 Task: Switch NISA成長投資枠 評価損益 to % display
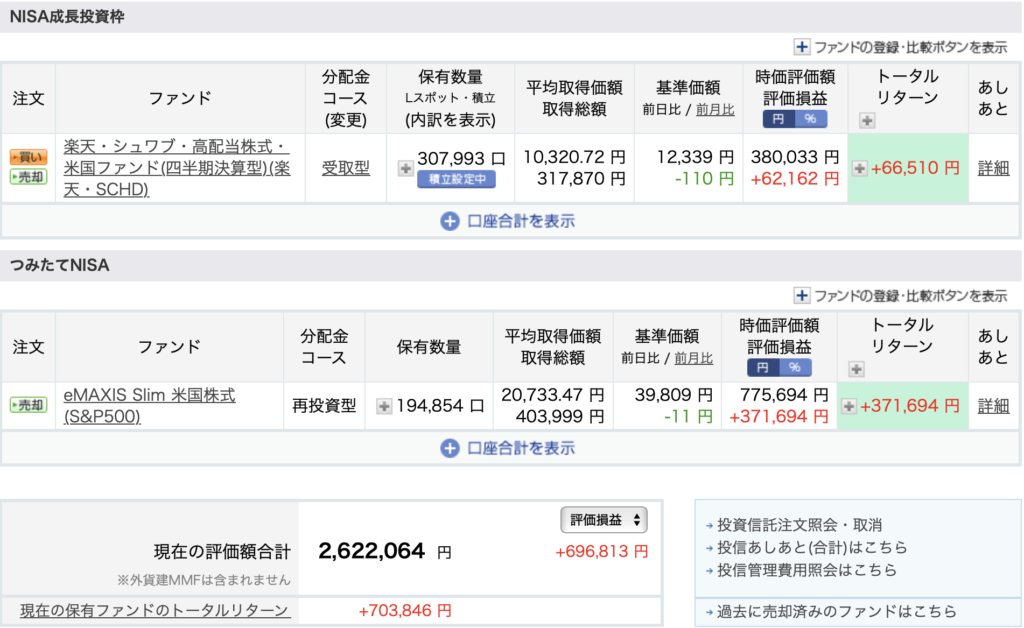(810, 119)
